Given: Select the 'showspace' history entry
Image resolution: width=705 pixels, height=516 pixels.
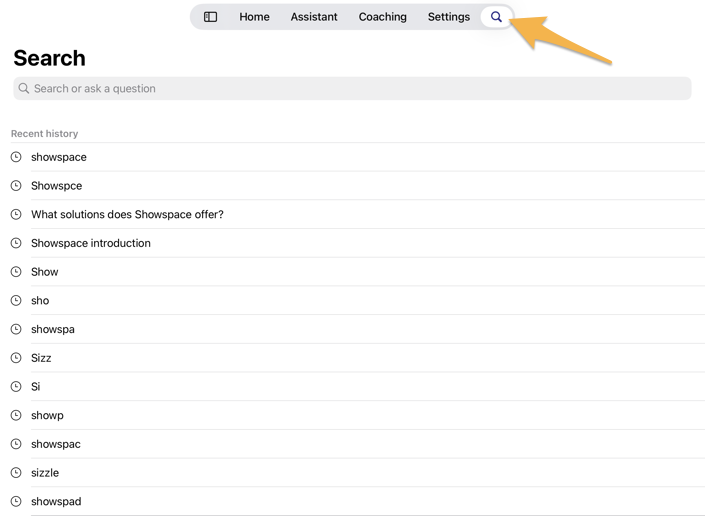Looking at the screenshot, I should (x=357, y=157).
